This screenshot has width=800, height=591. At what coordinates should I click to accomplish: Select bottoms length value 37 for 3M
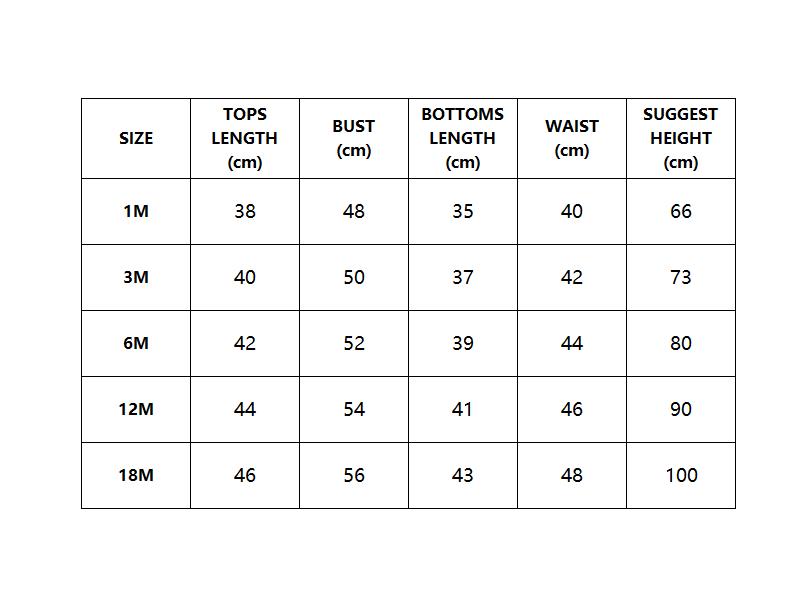click(463, 277)
